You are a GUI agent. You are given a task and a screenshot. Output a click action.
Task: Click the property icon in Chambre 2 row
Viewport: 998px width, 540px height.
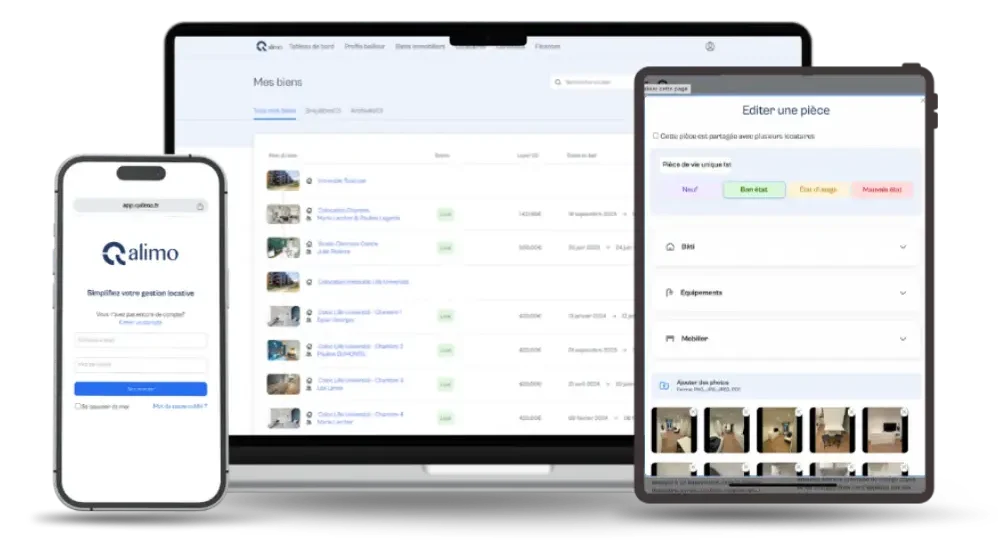pos(309,346)
